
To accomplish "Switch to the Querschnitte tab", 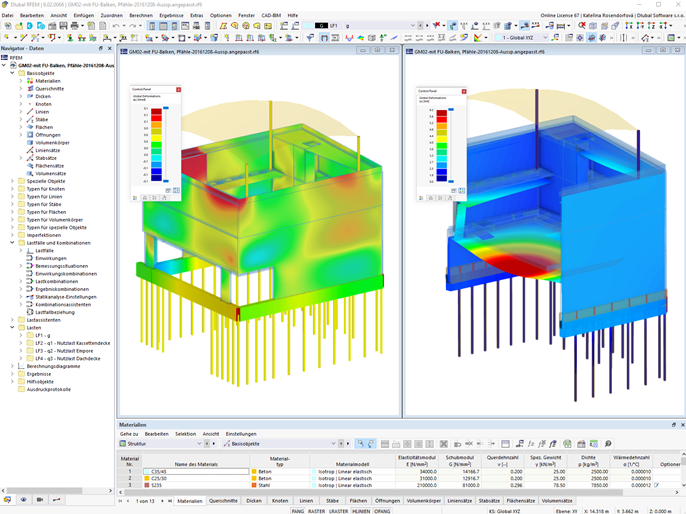I will click(x=223, y=501).
